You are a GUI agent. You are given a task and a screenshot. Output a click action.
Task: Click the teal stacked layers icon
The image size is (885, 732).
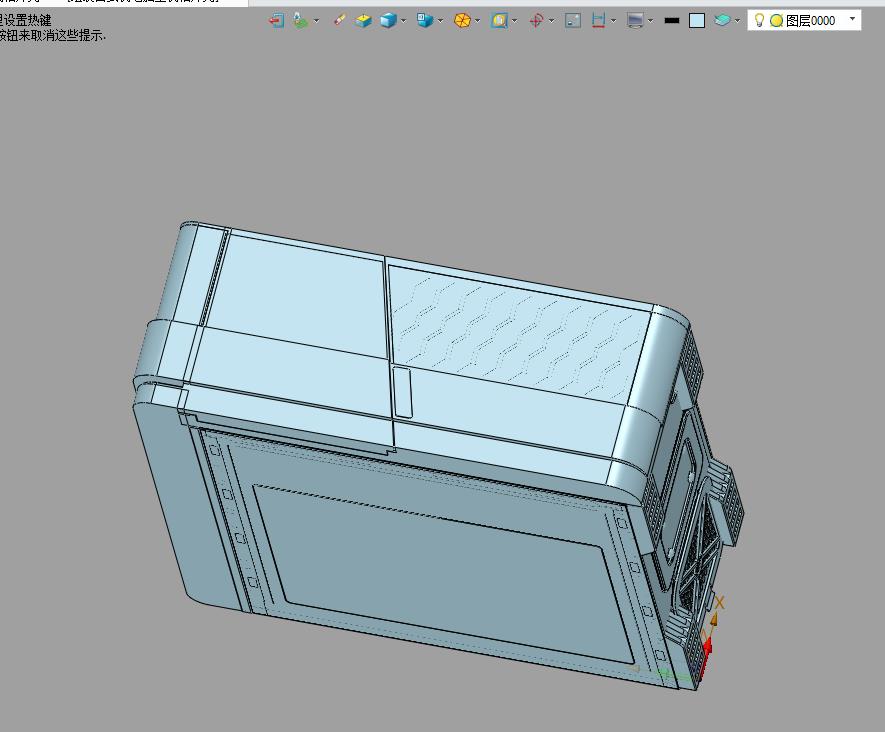722,20
